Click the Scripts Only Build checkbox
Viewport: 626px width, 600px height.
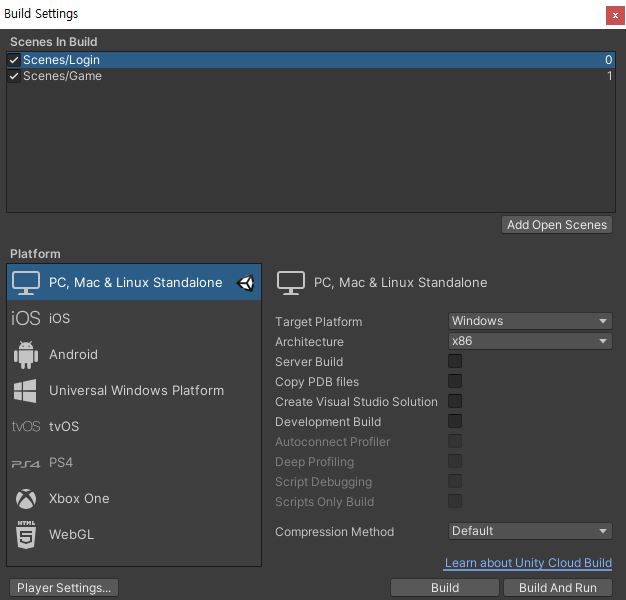click(455, 501)
